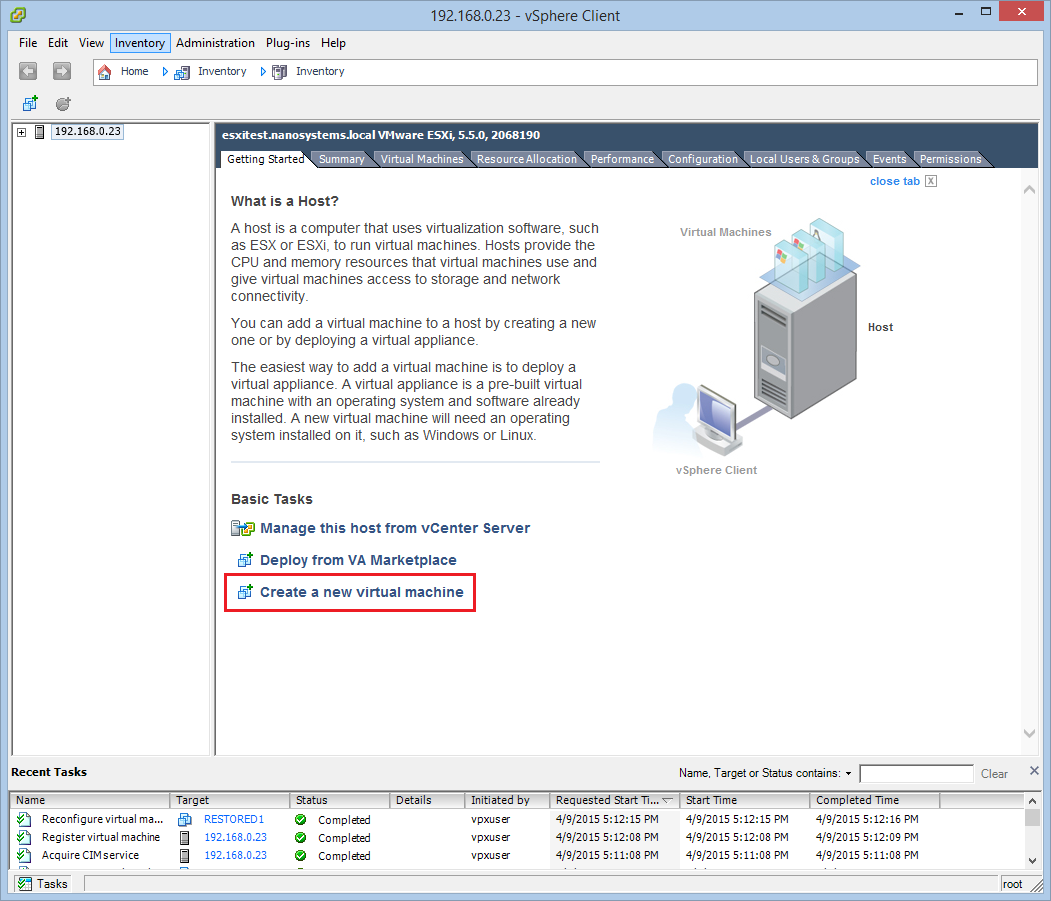Sort tasks by the Status column header
The height and width of the screenshot is (901, 1051).
(340, 800)
